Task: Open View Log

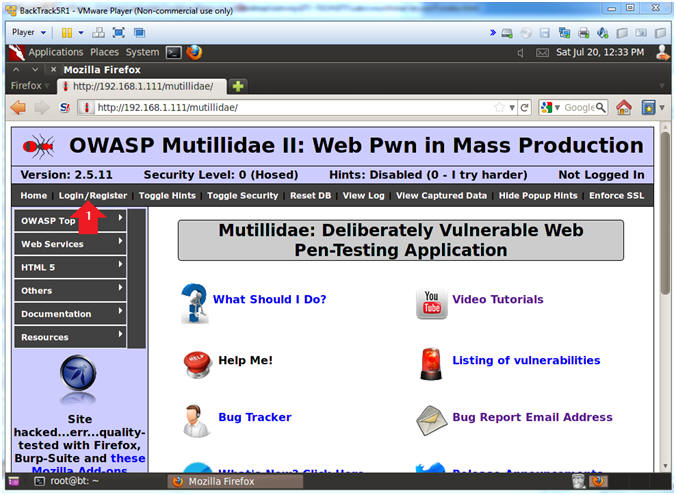Action: pos(363,195)
